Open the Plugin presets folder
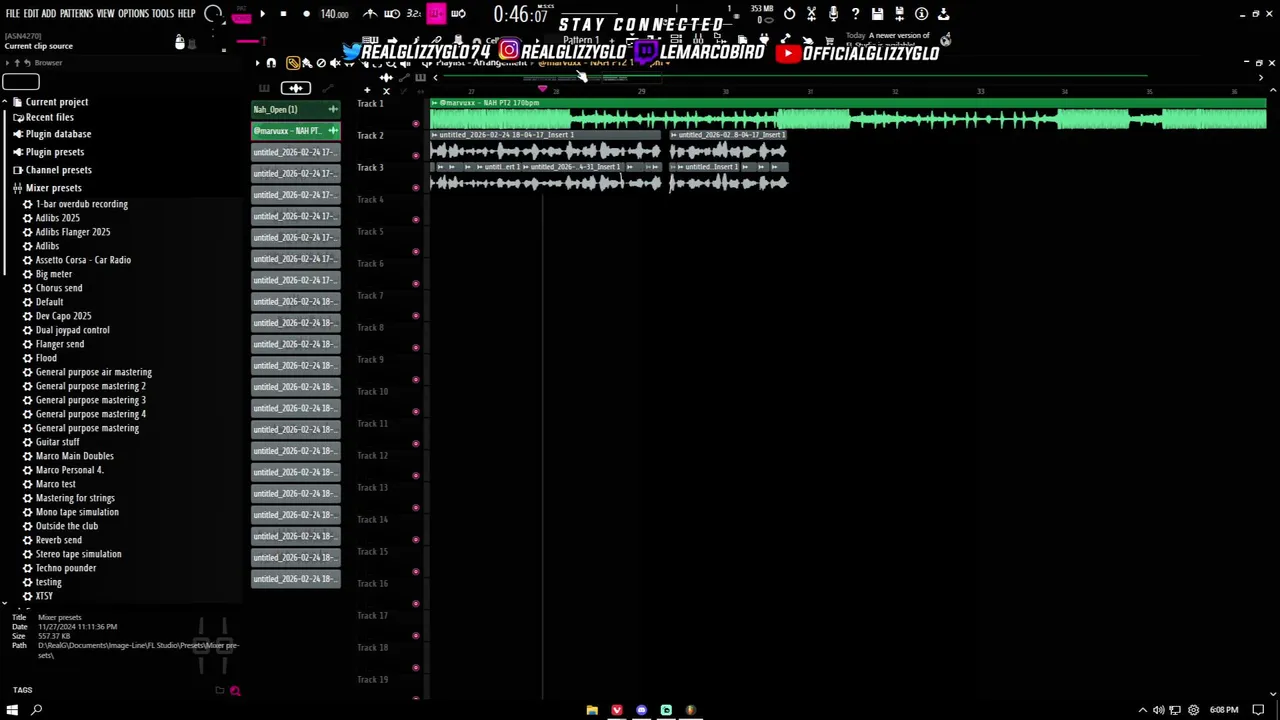Image resolution: width=1280 pixels, height=720 pixels. 54,152
